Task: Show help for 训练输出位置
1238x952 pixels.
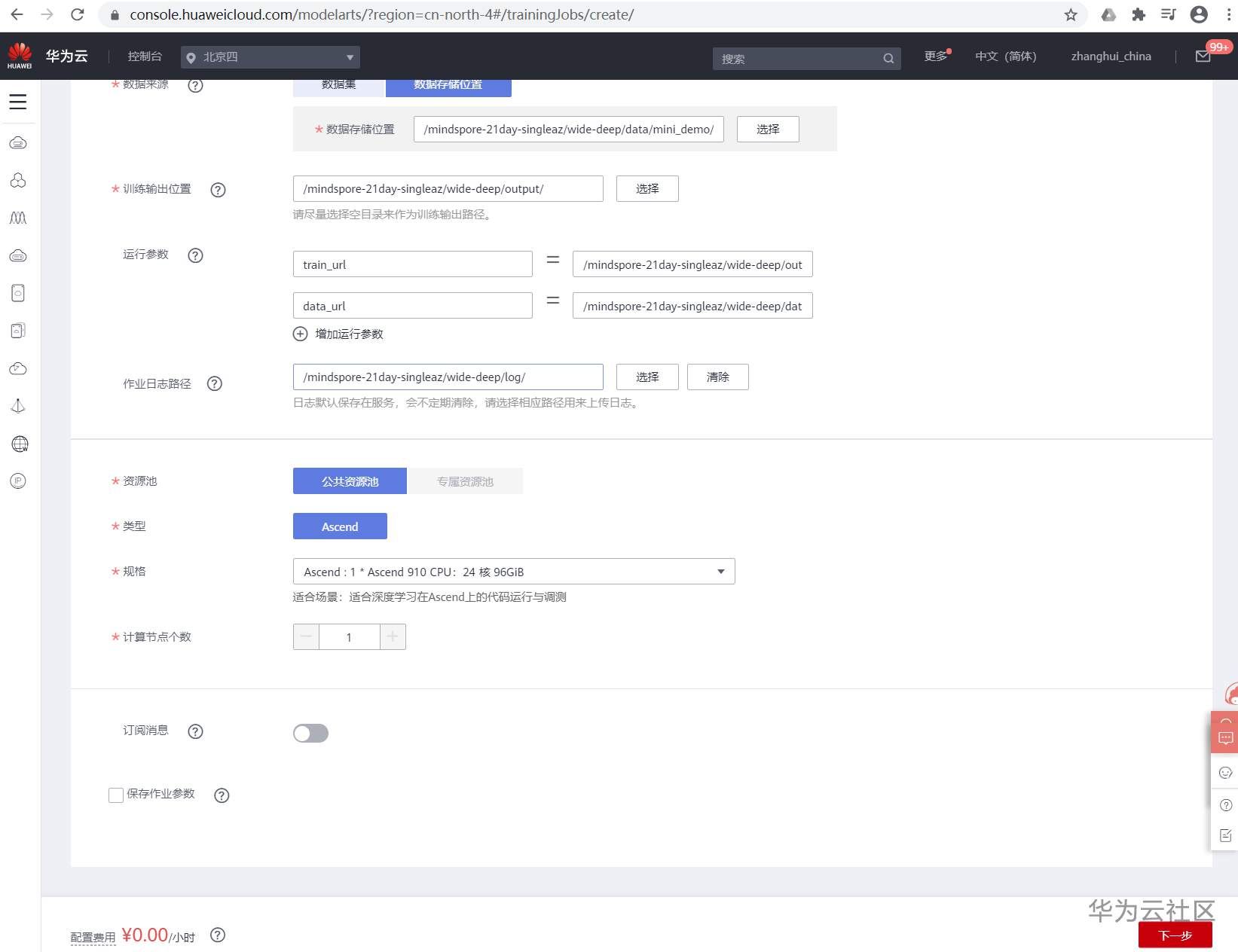Action: coord(218,190)
